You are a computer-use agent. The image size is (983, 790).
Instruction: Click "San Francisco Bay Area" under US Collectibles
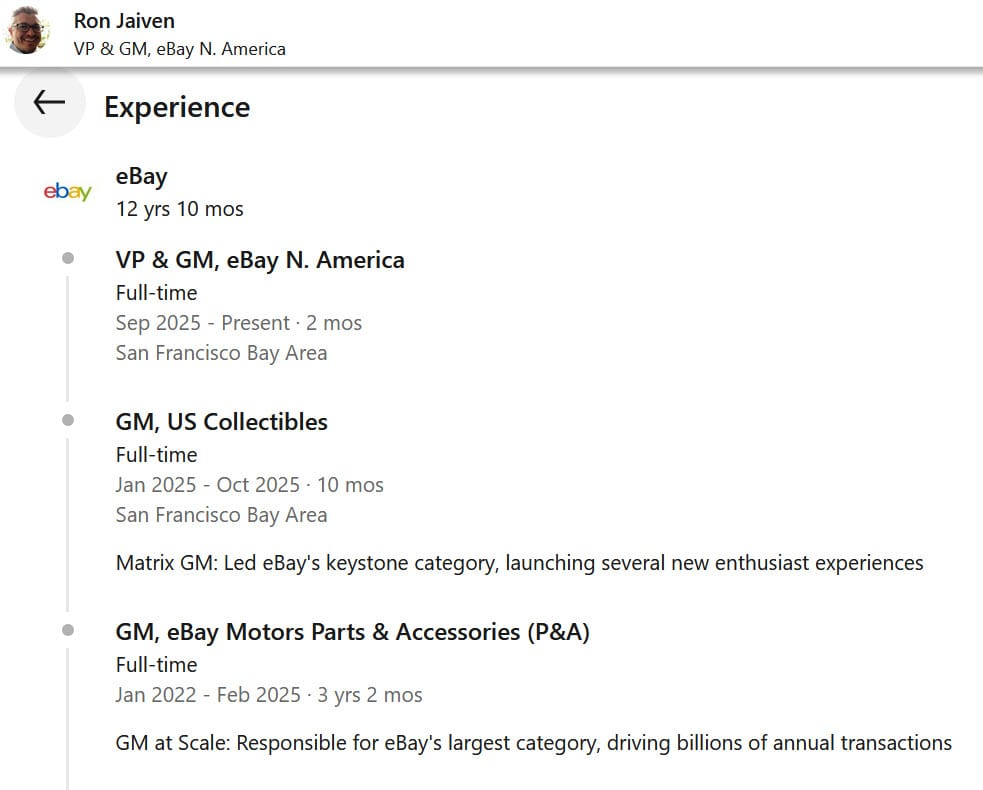pyautogui.click(x=221, y=515)
